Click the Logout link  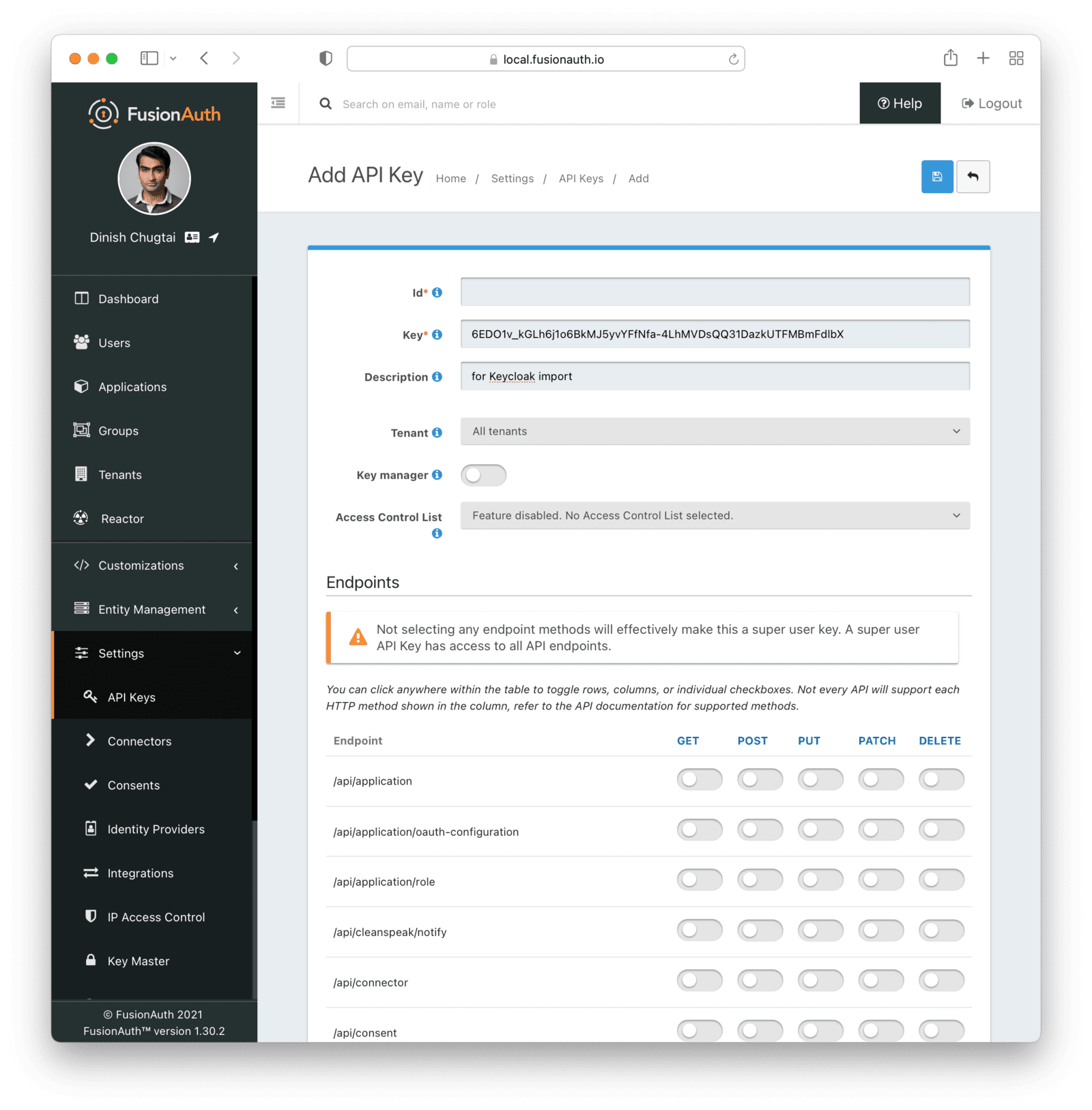(x=992, y=104)
